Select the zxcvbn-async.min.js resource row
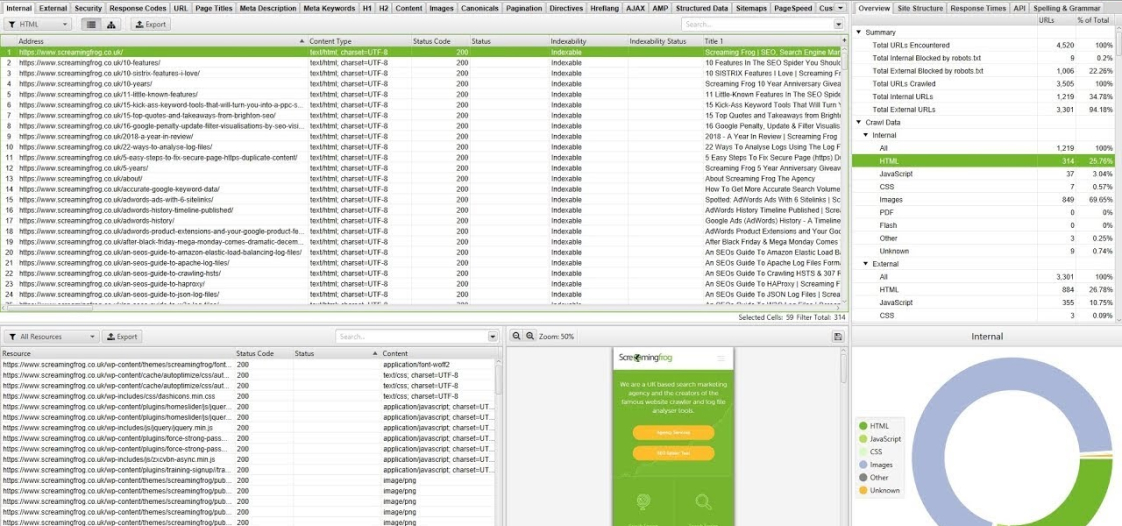This screenshot has height=526, width=1122. coord(248,459)
